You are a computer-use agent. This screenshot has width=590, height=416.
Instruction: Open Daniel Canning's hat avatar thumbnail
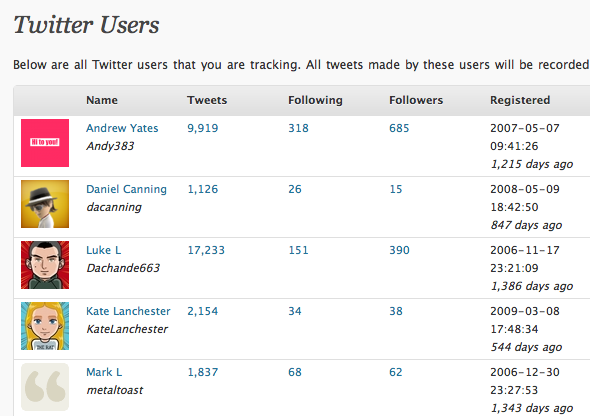45,204
